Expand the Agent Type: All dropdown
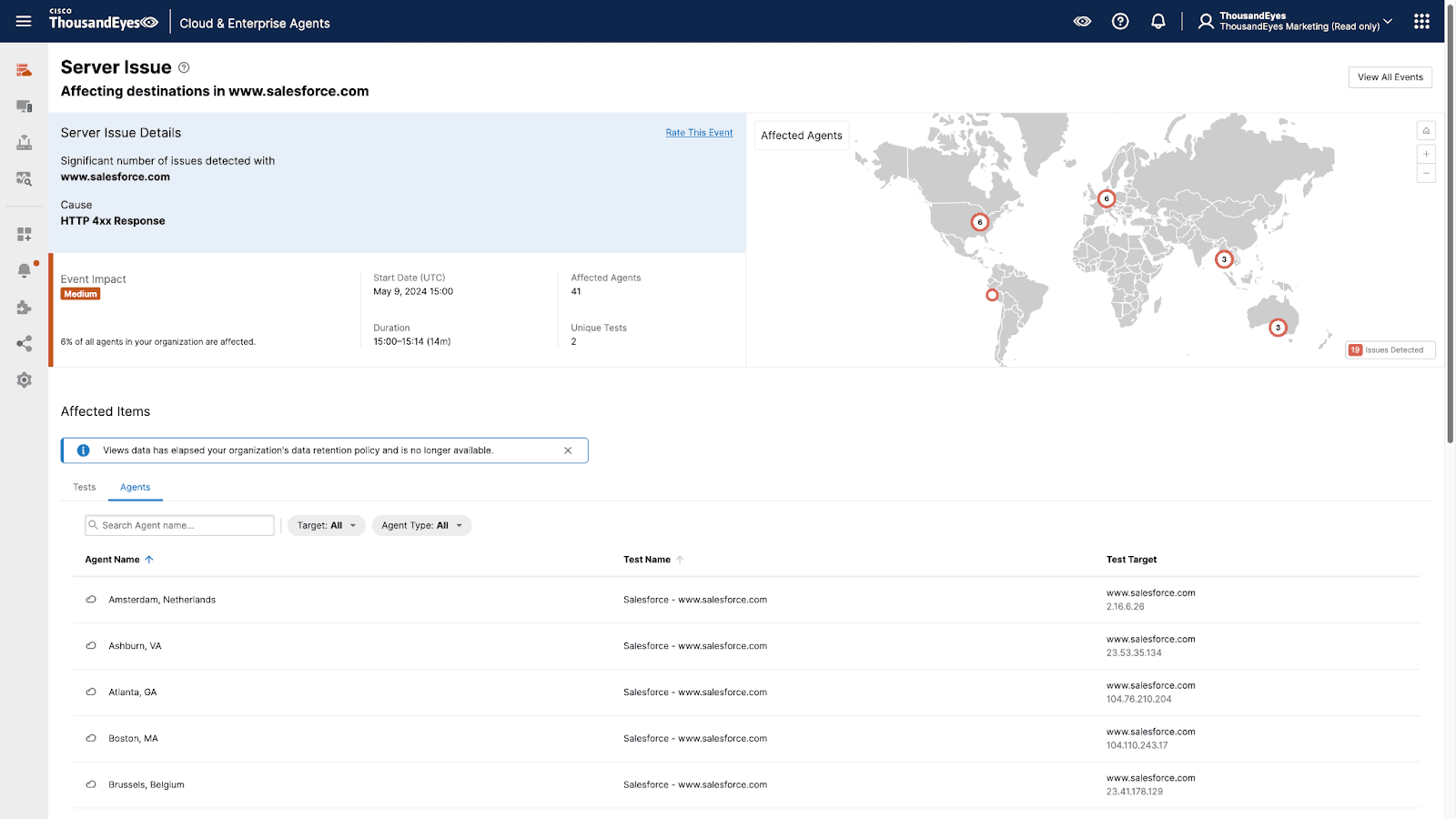Image resolution: width=1456 pixels, height=819 pixels. [x=421, y=525]
